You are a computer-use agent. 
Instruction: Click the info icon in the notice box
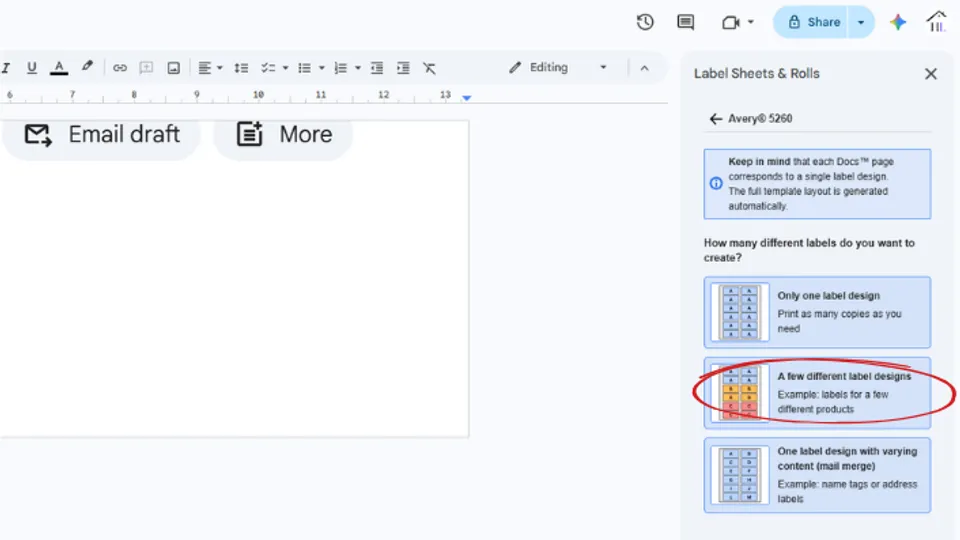point(716,184)
